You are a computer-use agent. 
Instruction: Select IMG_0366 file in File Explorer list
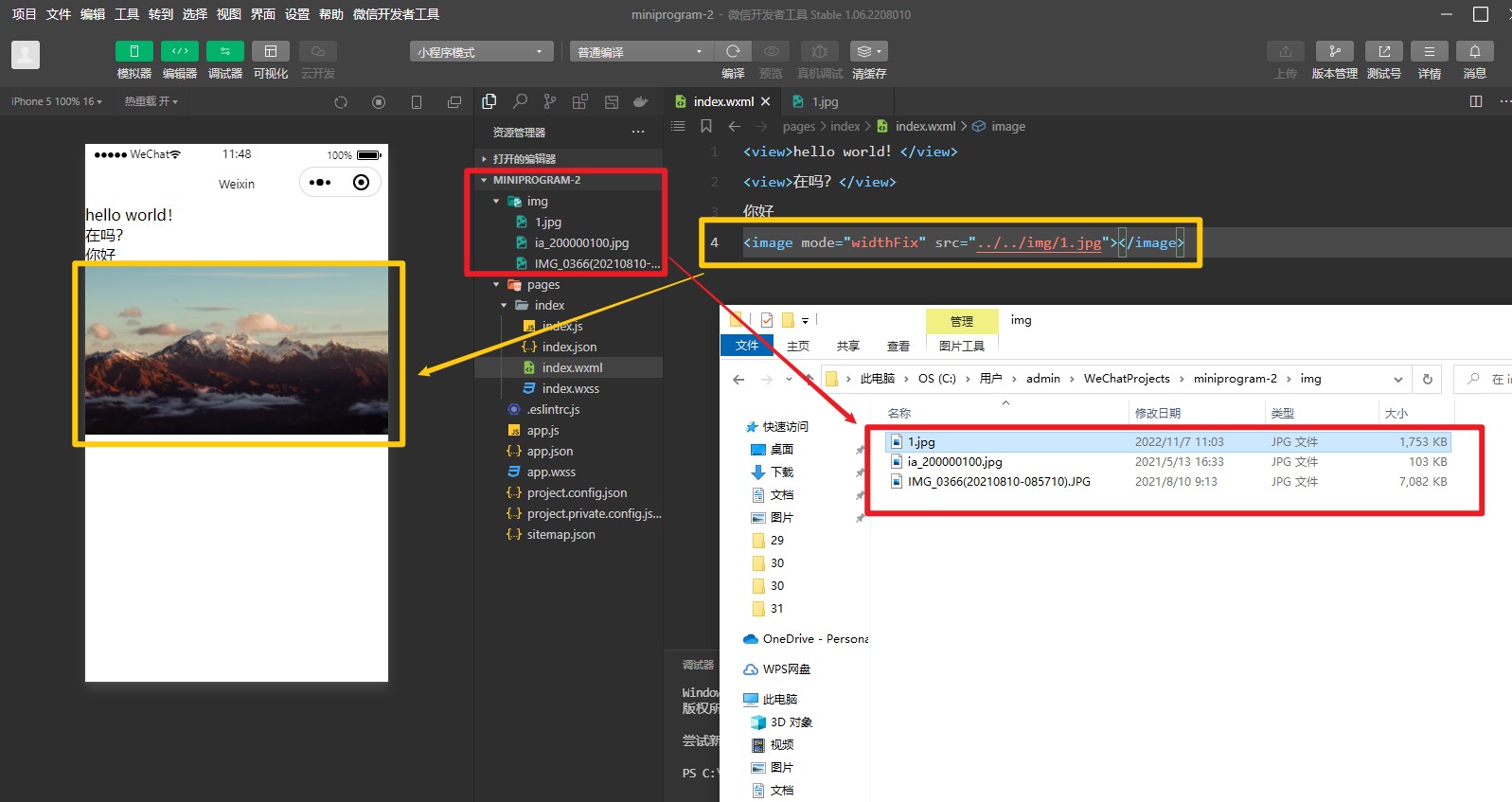point(1166,481)
